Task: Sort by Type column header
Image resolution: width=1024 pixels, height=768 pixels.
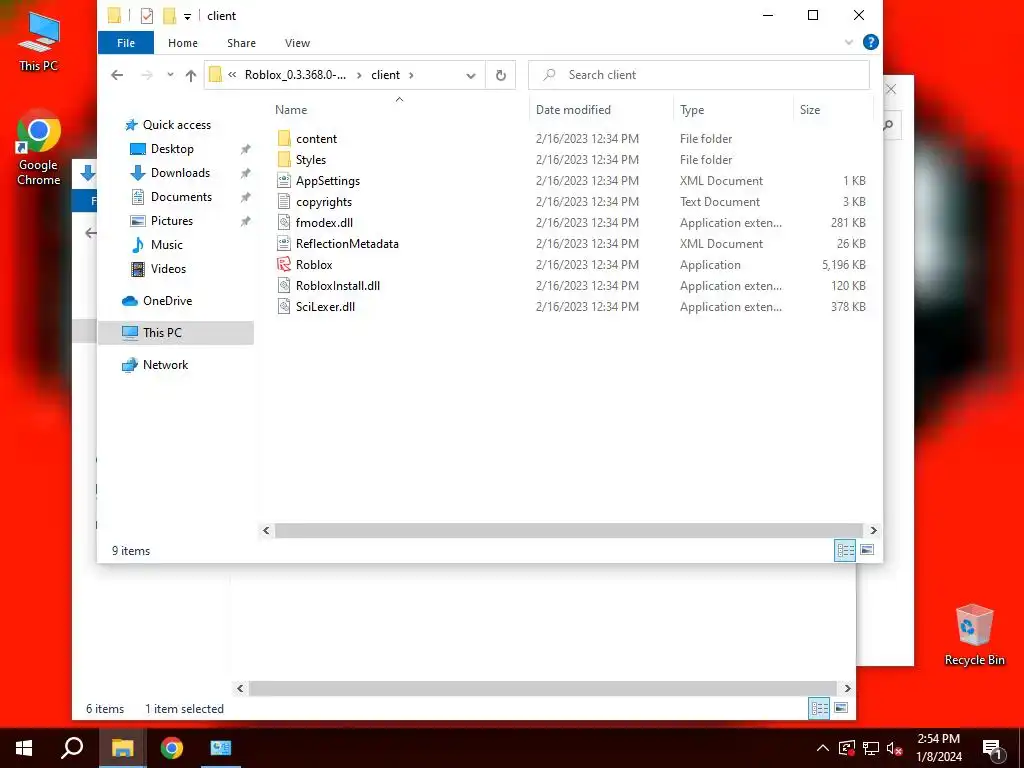Action: 733,110
